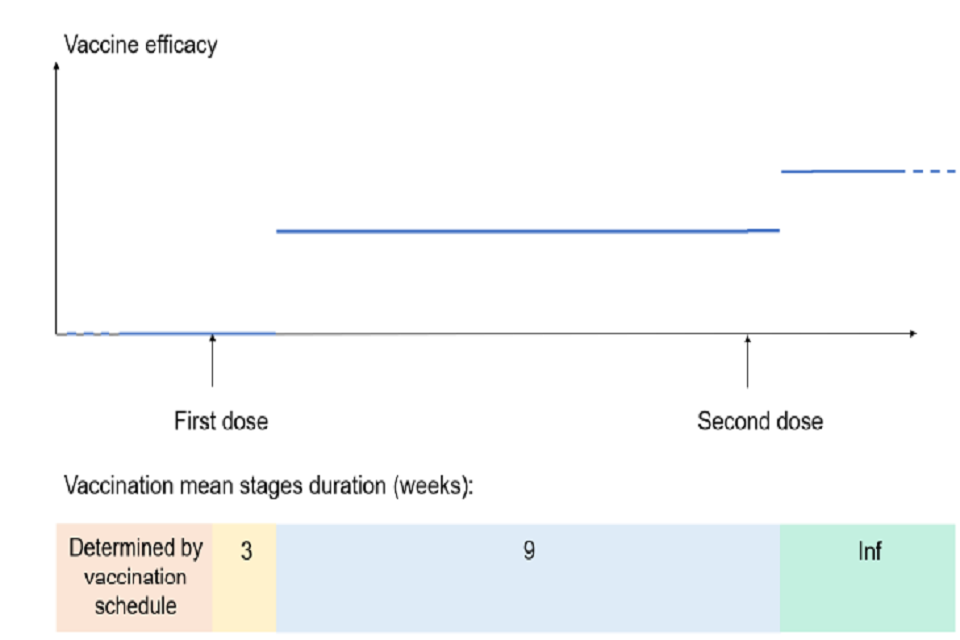Click the origin where both axes meet

pyautogui.click(x=57, y=333)
